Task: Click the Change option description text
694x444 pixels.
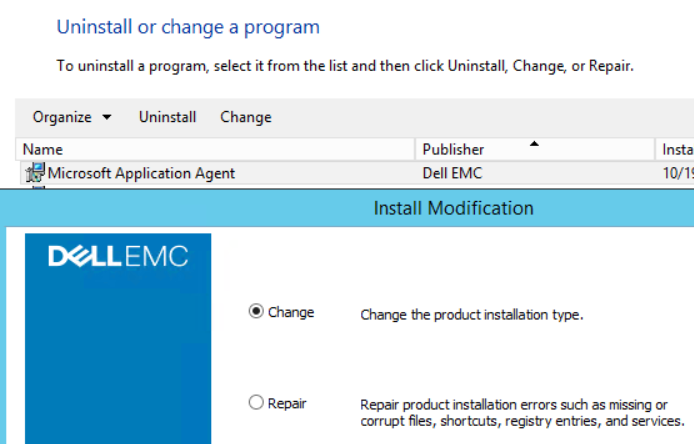Action: point(471,314)
